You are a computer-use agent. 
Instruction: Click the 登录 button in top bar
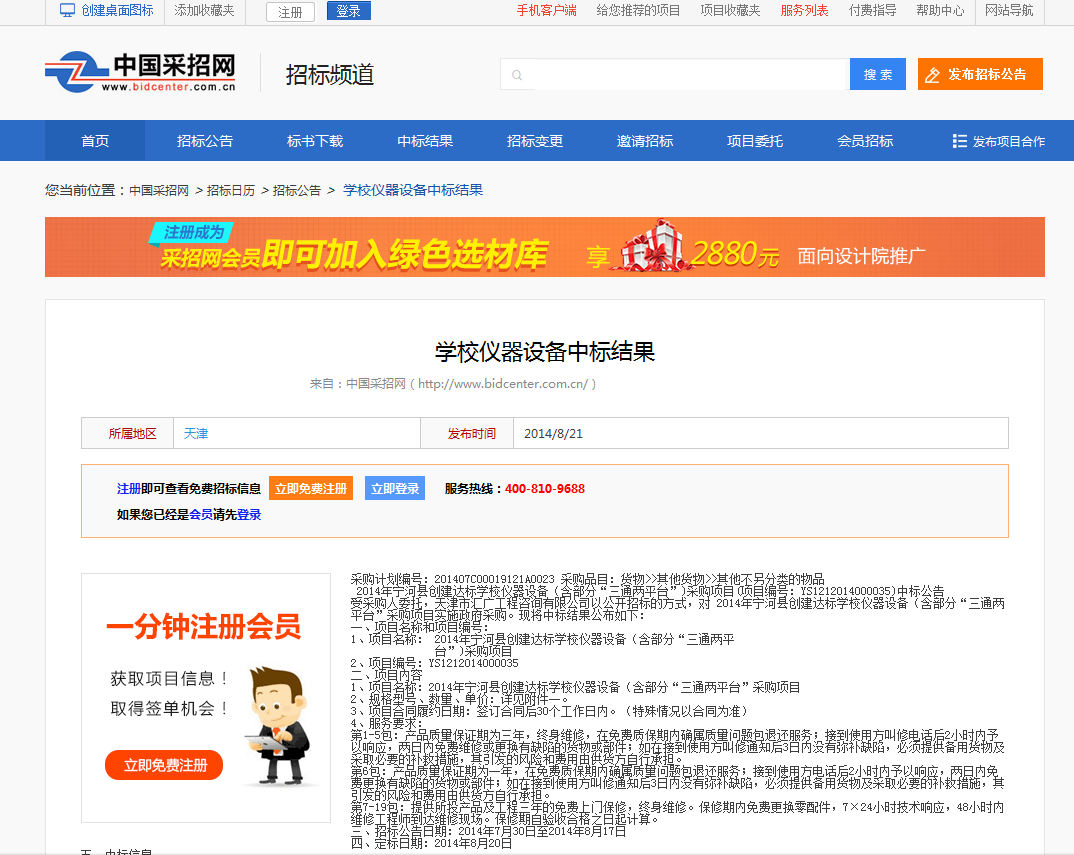coord(348,11)
